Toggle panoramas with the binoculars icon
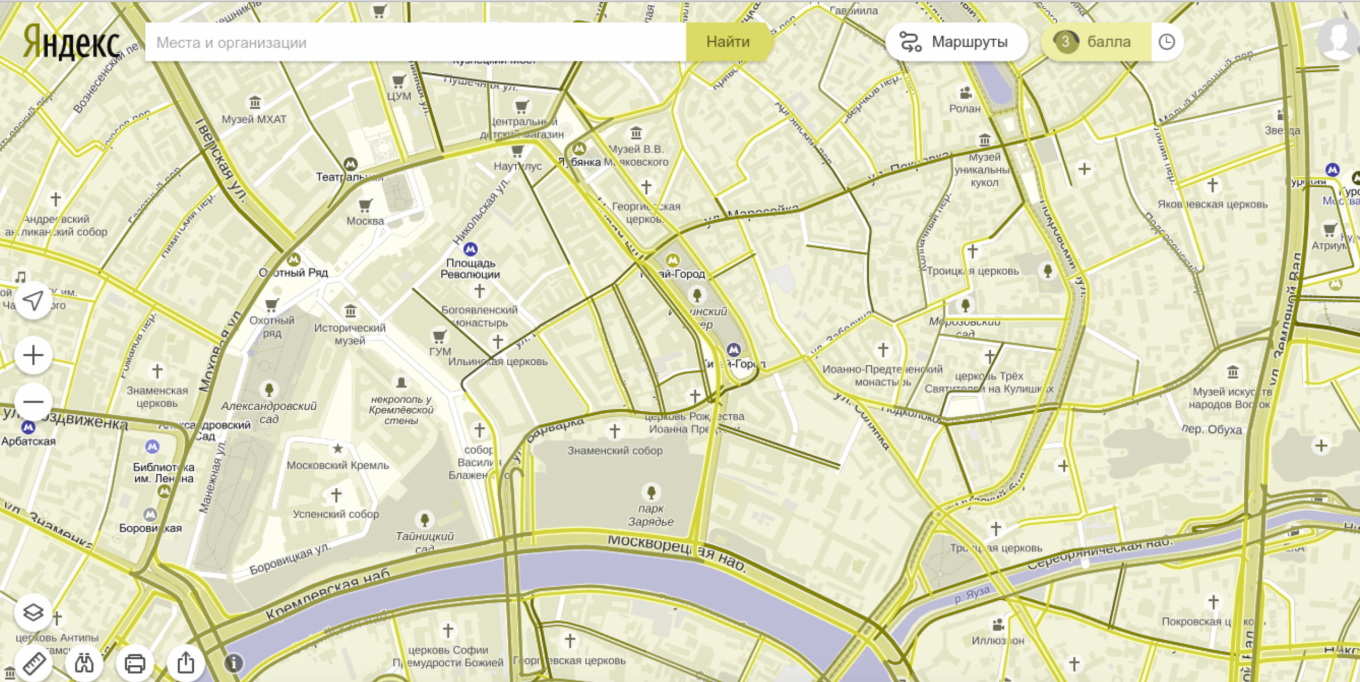This screenshot has width=1360, height=682. [84, 663]
